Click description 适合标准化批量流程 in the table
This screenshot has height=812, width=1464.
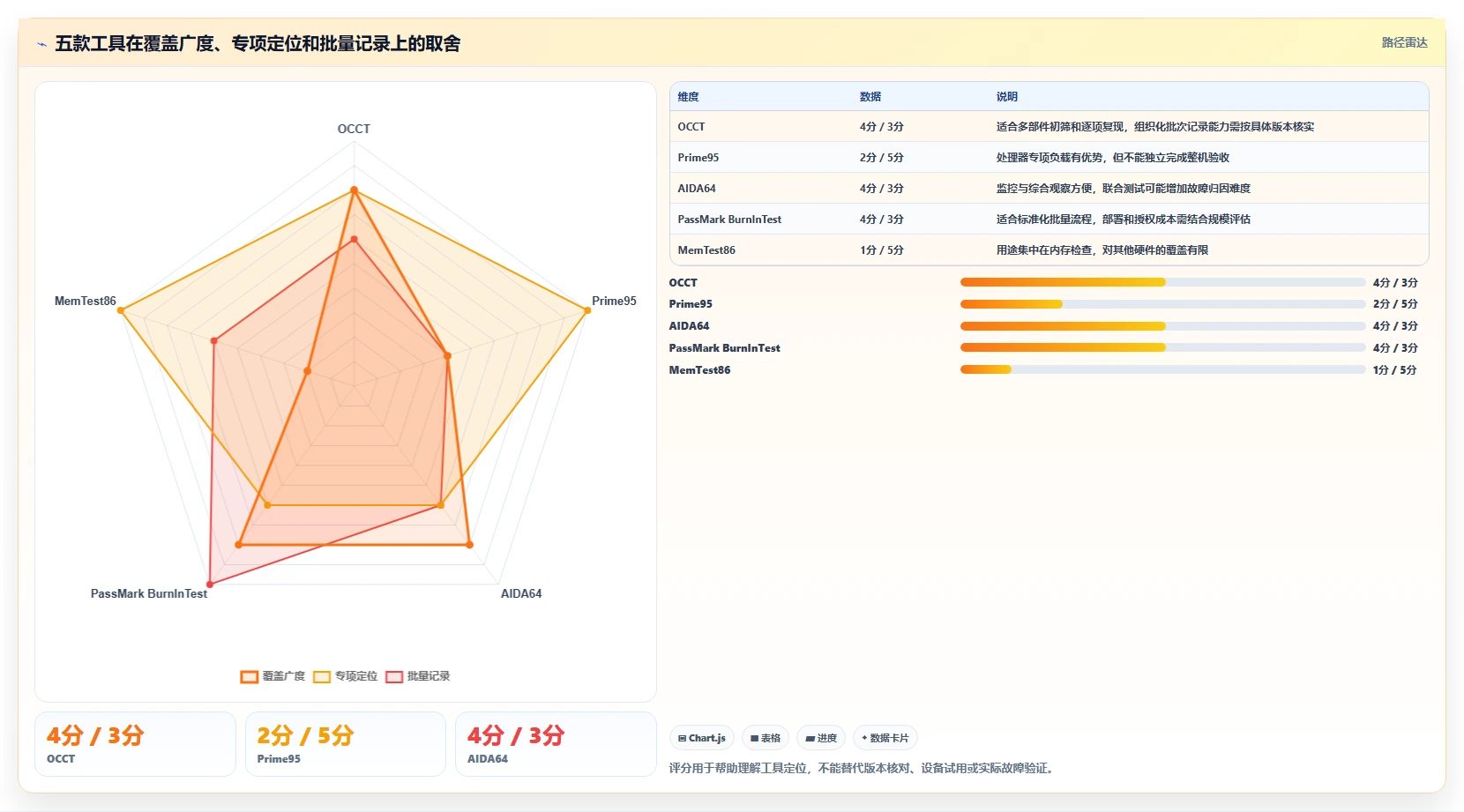(1124, 220)
